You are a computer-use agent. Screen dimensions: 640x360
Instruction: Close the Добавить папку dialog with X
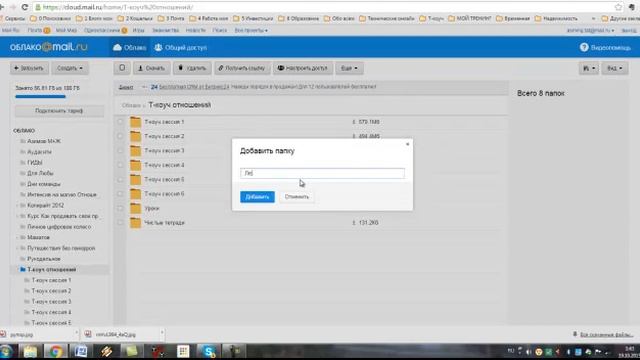coord(407,144)
